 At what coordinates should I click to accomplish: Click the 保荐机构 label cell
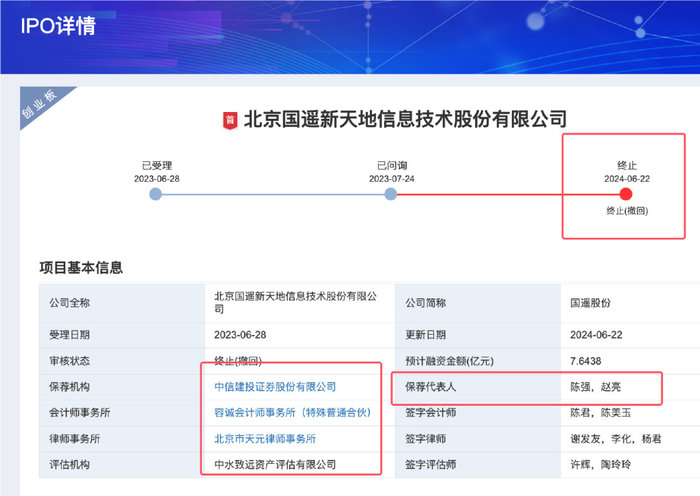pyautogui.click(x=122, y=387)
